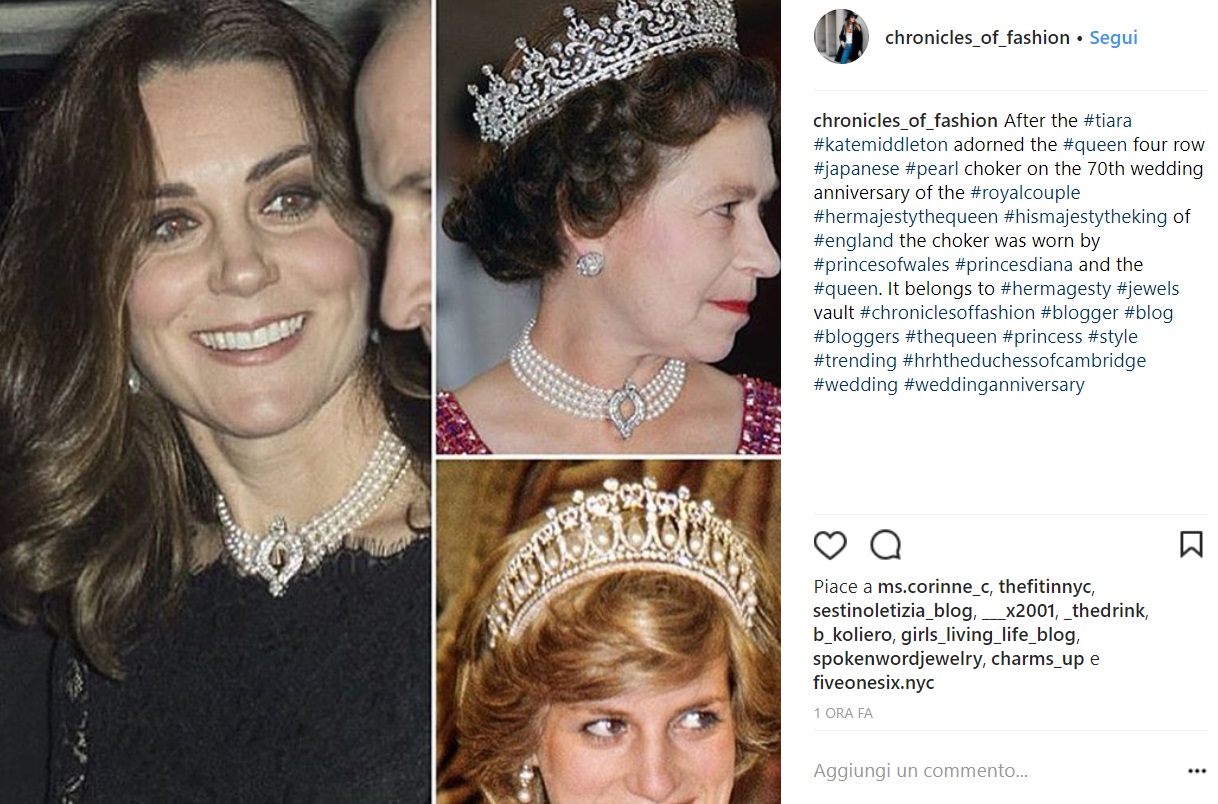The image size is (1218, 804).
Task: Click the top-right tiara photo
Action: [608, 227]
